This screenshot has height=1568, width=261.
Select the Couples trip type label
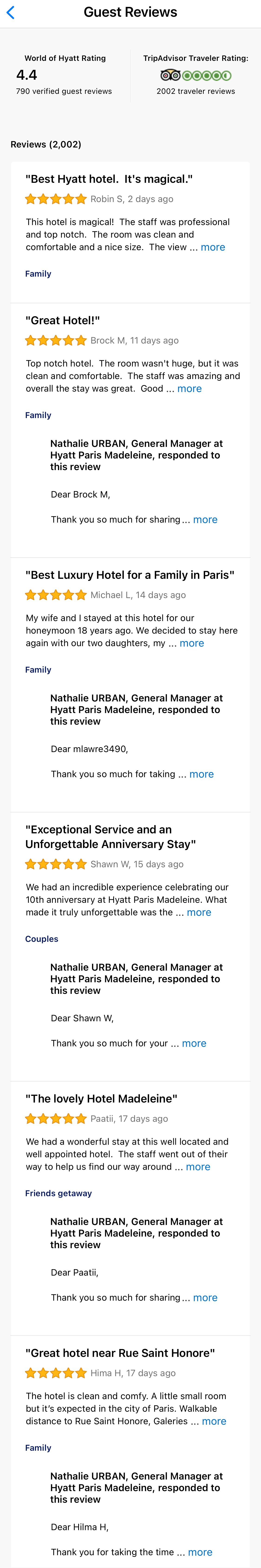click(41, 939)
